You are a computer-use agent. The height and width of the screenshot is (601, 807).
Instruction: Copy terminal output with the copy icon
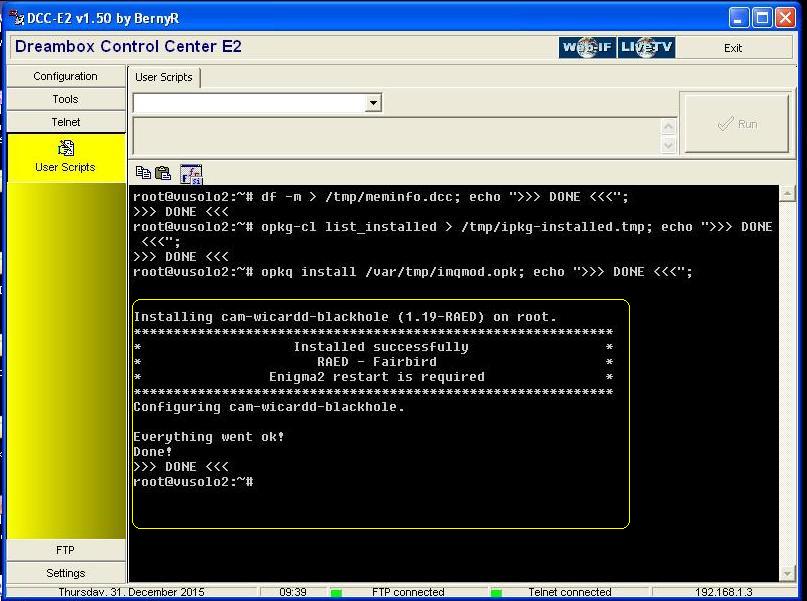(143, 173)
